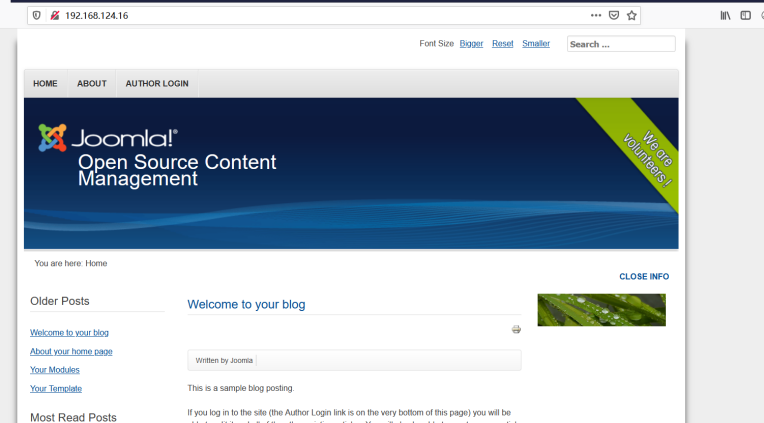Bookmark this page with the star icon
The image size is (764, 423).
coord(632,16)
